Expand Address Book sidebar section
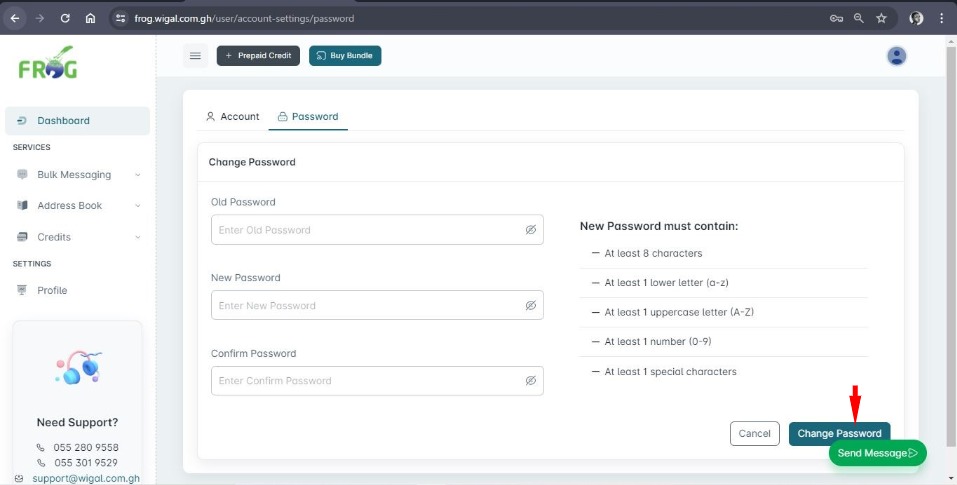 point(77,206)
